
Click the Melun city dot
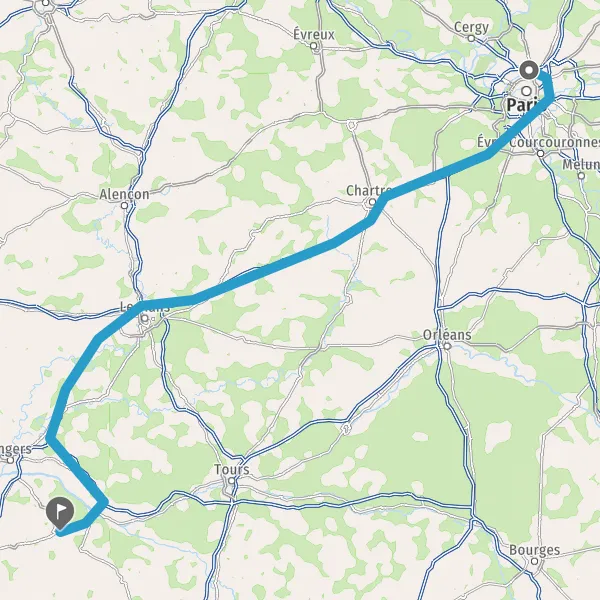[581, 176]
